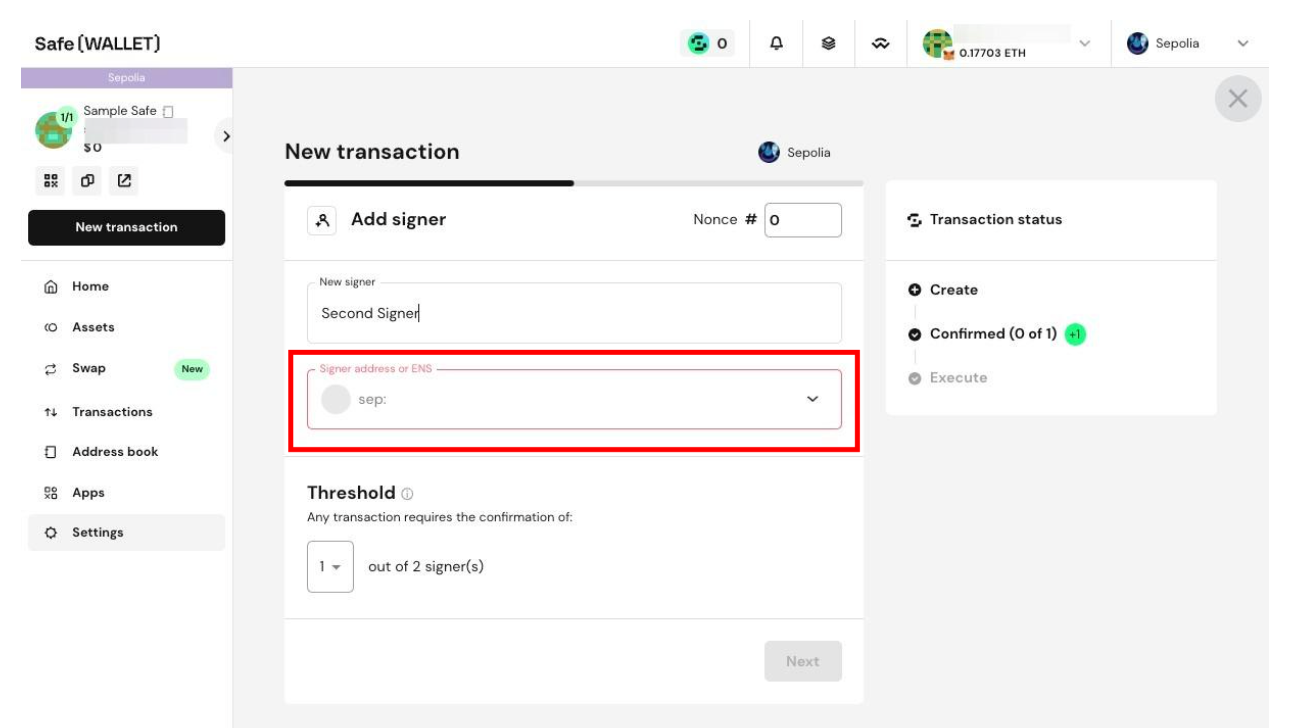Click the Sample Safe avatar in sidebar
Screen dimensions: 1312x728
[53, 130]
